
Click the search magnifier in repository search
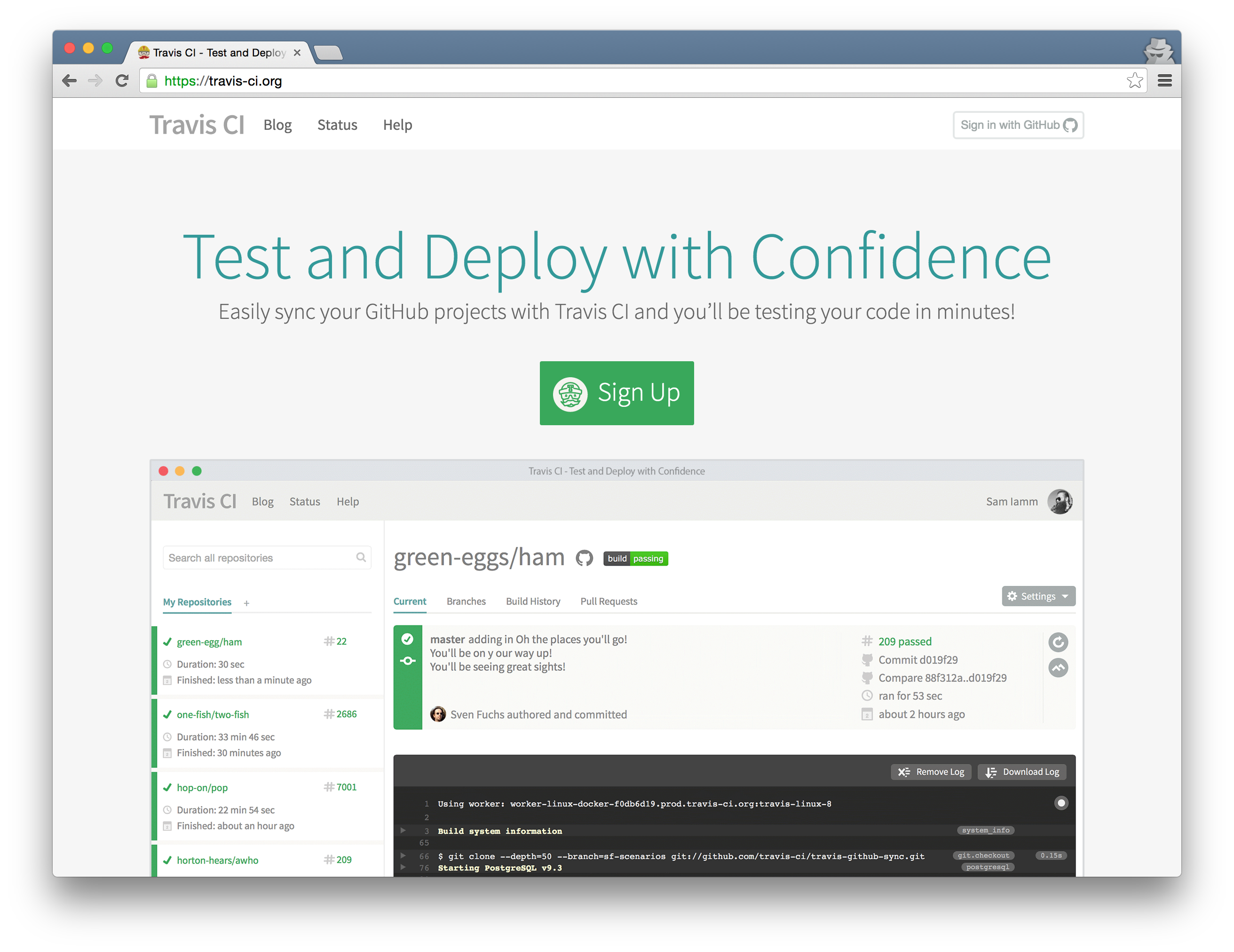pyautogui.click(x=361, y=558)
